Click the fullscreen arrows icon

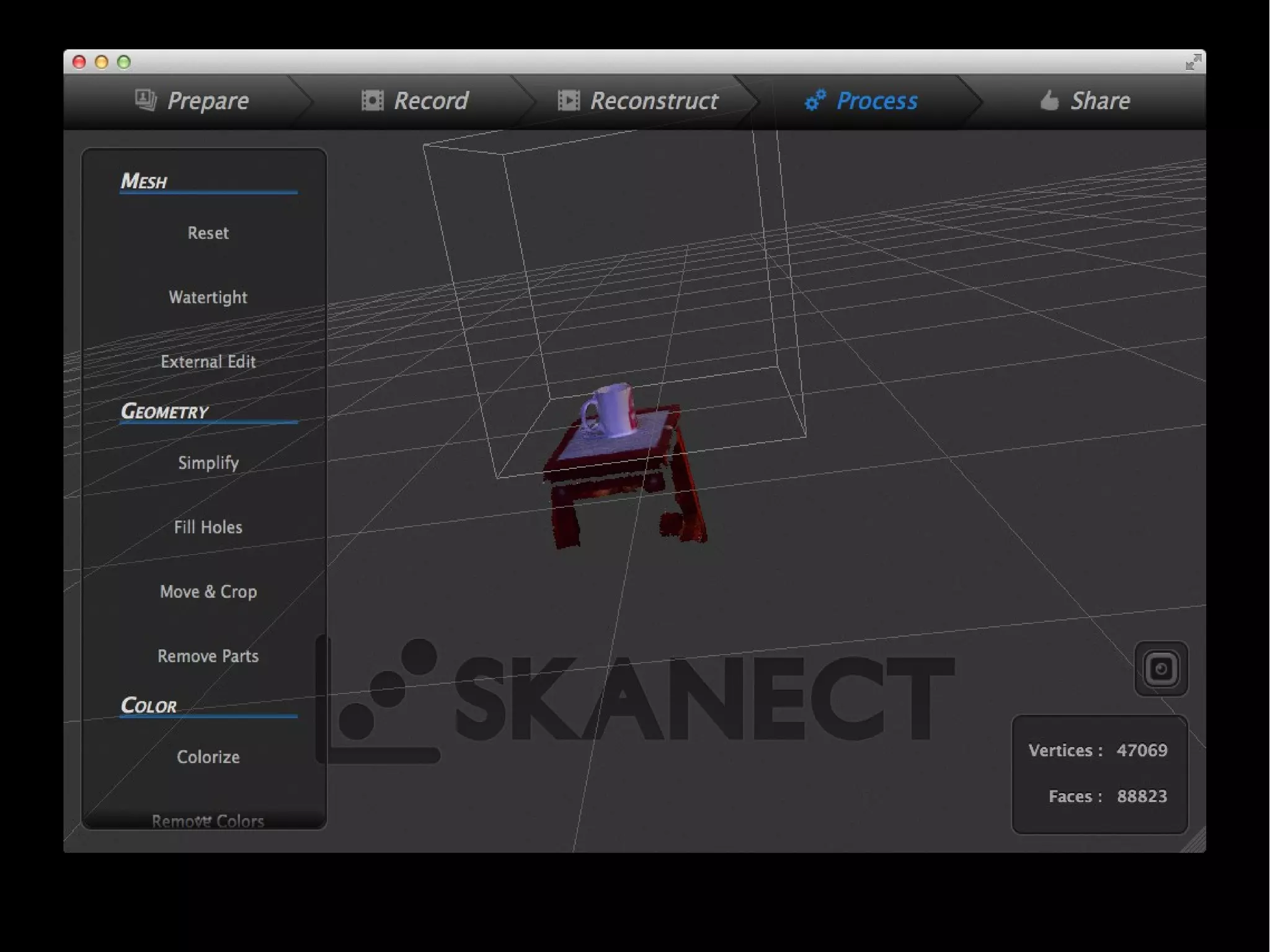tap(1192, 62)
